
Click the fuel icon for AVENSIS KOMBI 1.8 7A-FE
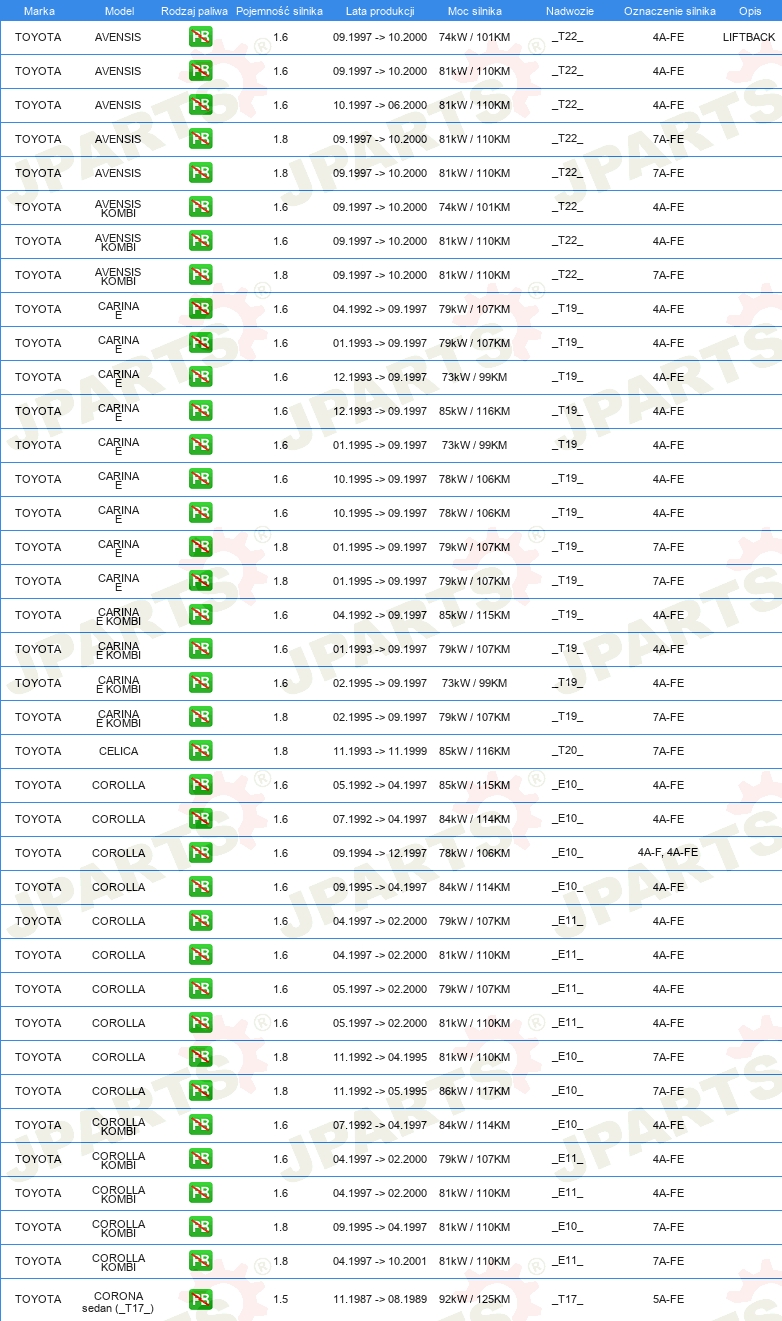[x=200, y=275]
